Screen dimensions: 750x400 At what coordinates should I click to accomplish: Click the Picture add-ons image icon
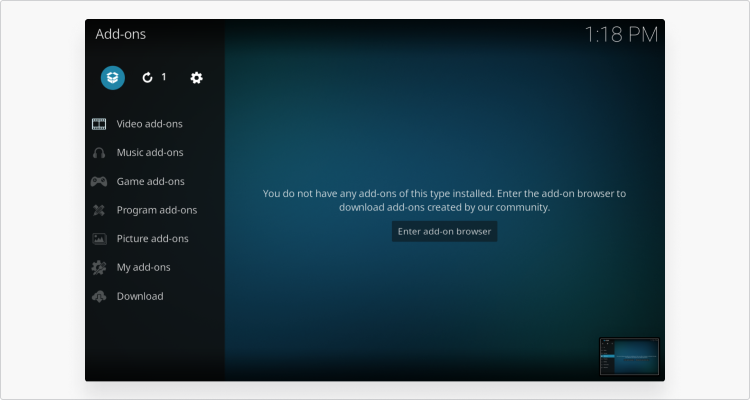(99, 239)
